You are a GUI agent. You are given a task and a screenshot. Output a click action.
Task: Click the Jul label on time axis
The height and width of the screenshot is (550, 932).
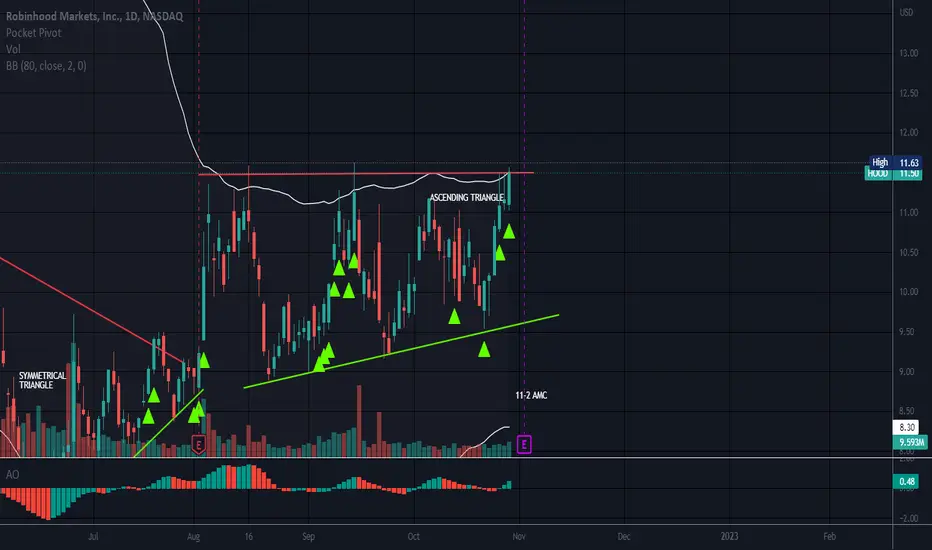93,536
